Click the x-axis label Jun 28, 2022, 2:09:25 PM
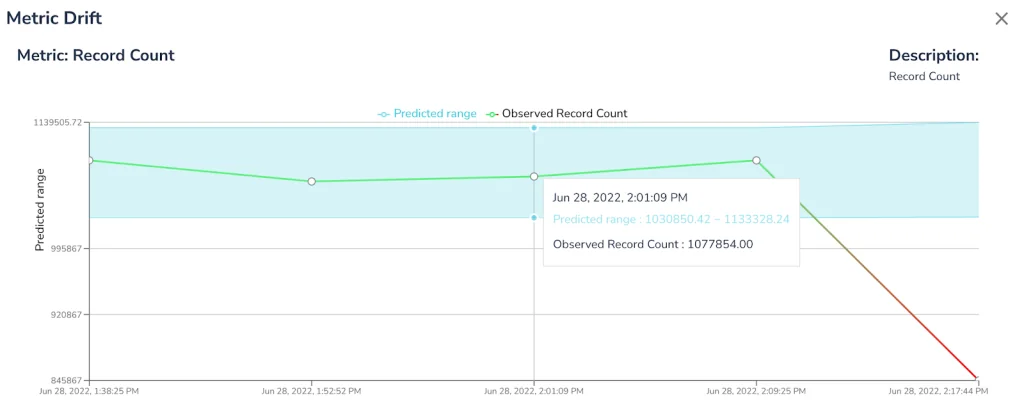The width and height of the screenshot is (1024, 407). click(756, 391)
